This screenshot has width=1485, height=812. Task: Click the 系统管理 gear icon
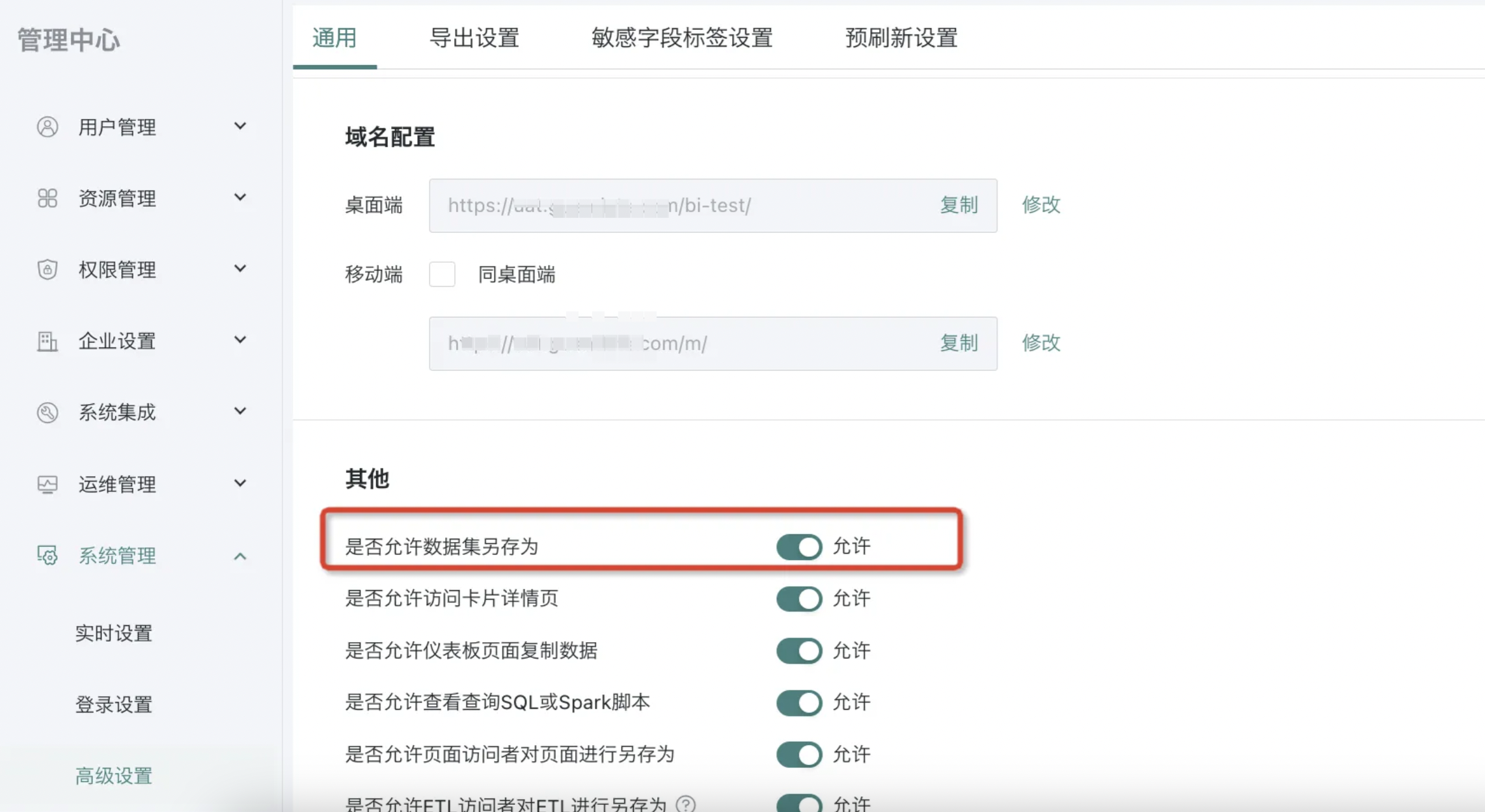coord(48,556)
